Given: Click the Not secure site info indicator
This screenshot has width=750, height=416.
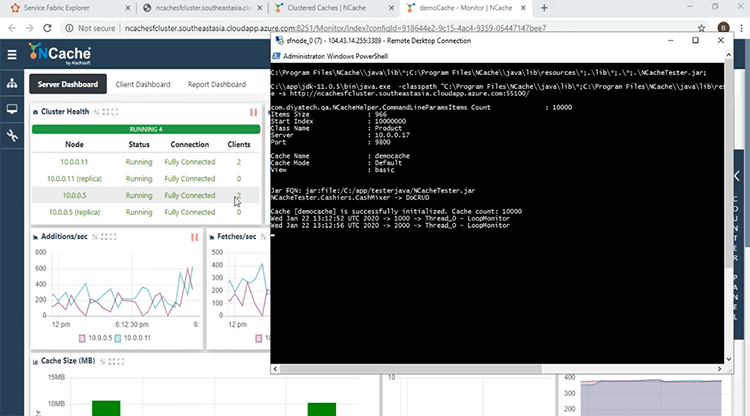Looking at the screenshot, I should (x=90, y=28).
